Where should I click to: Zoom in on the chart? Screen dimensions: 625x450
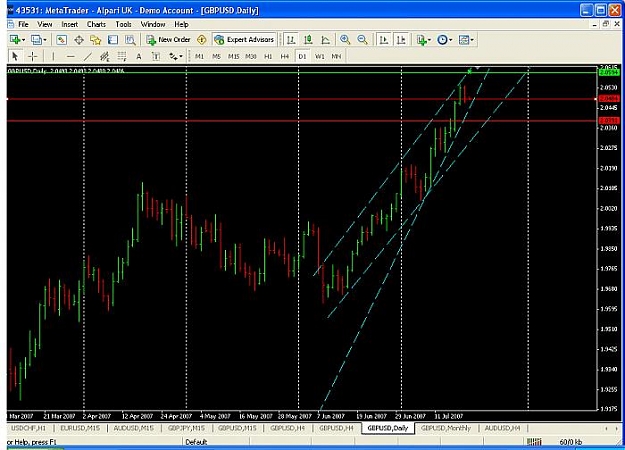tap(345, 40)
